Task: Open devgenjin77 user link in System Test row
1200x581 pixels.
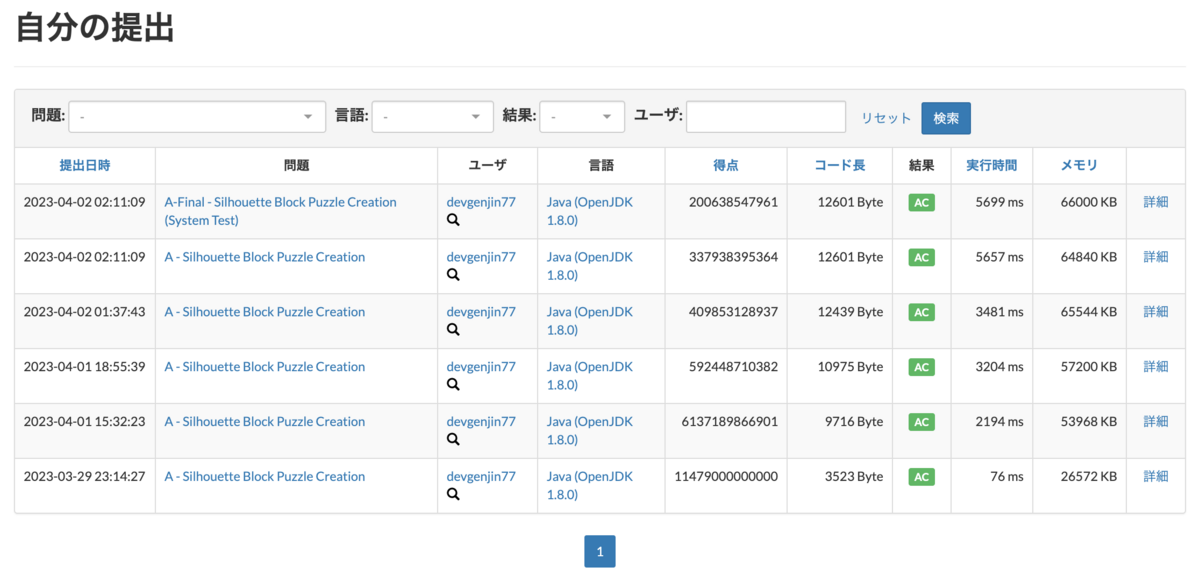Action: tap(481, 202)
